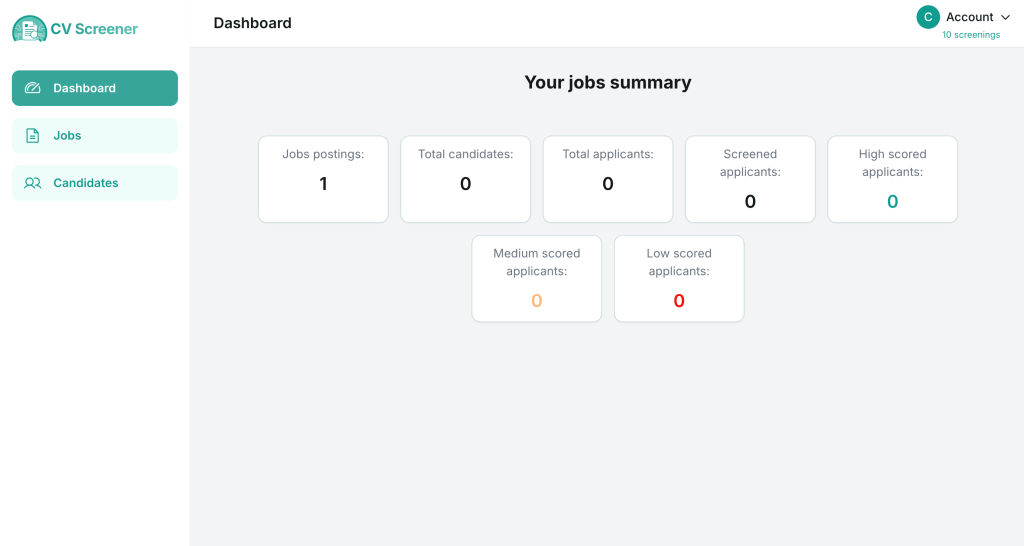Viewport: 1024px width, 546px height.
Task: Click the Dashboard gauge icon in sidebar
Action: click(33, 88)
